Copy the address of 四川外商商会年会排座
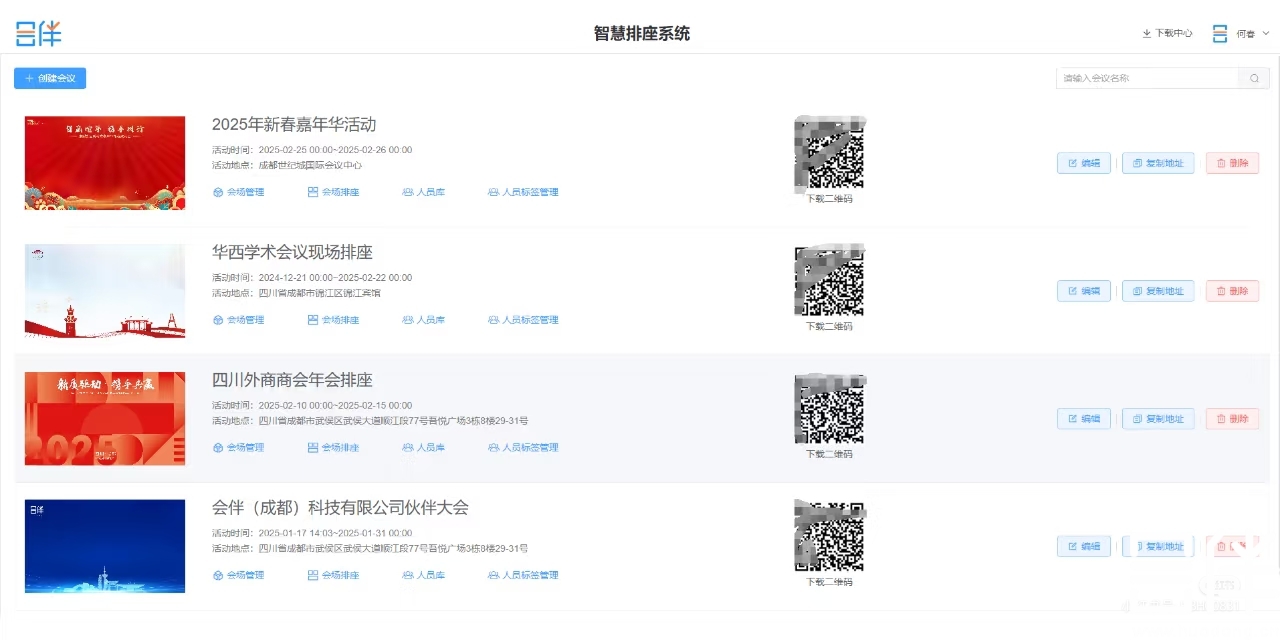 [1158, 419]
